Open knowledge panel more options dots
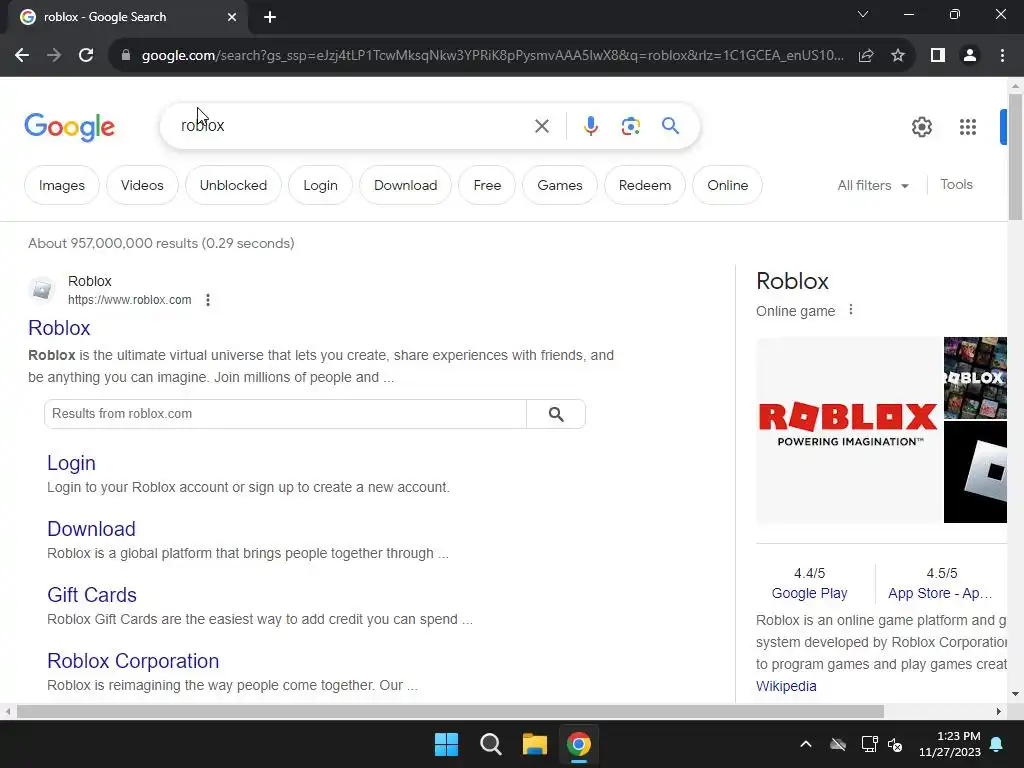Image resolution: width=1024 pixels, height=768 pixels. pos(850,310)
